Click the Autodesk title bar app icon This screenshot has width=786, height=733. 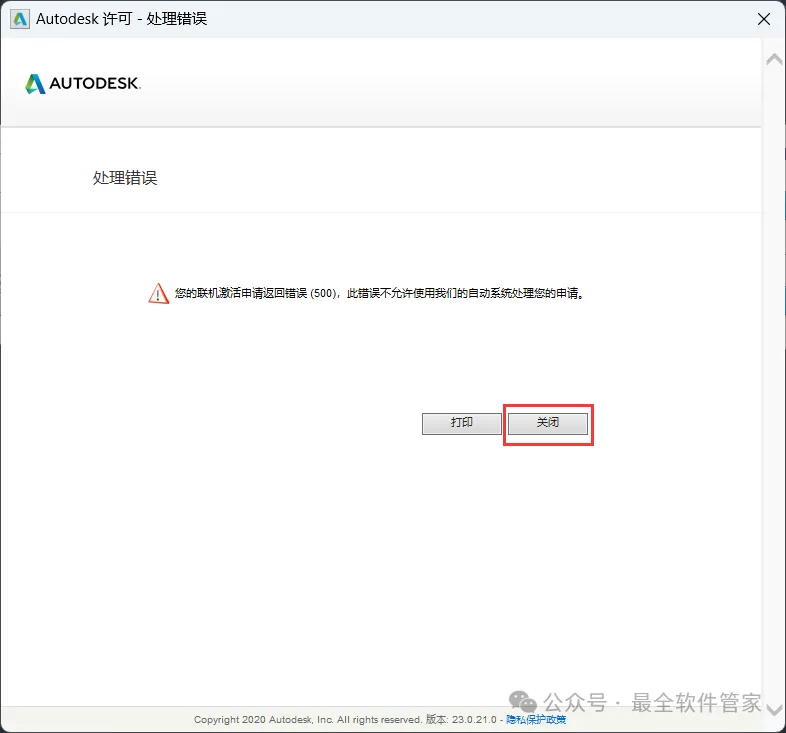[20, 19]
